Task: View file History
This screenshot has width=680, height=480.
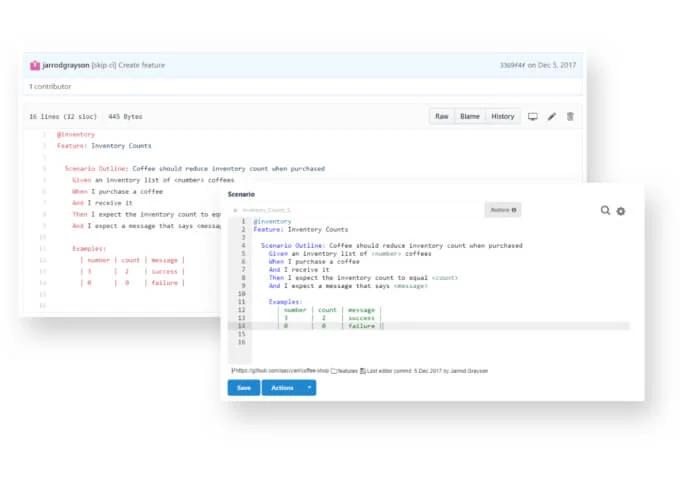Action: click(502, 116)
